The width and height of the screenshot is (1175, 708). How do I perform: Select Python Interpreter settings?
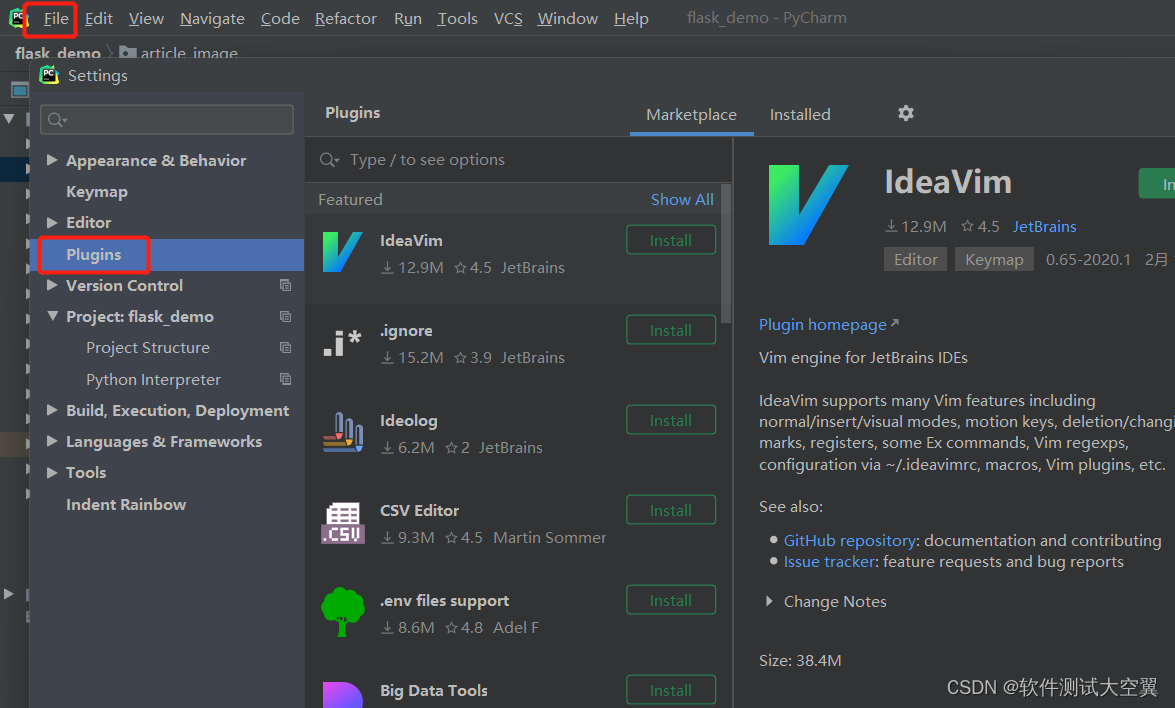click(x=153, y=379)
